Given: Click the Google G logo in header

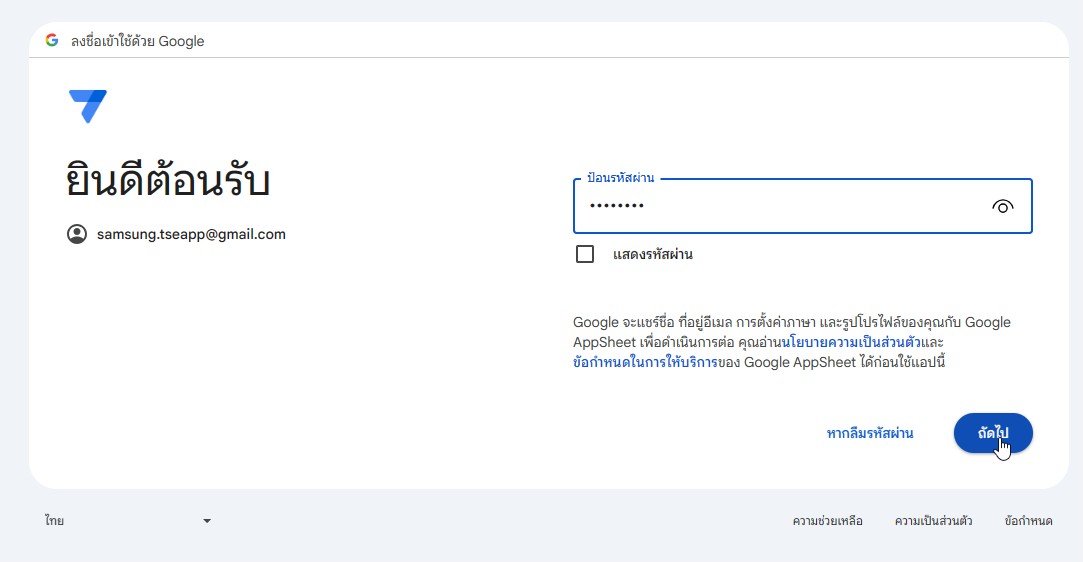Looking at the screenshot, I should [x=52, y=41].
